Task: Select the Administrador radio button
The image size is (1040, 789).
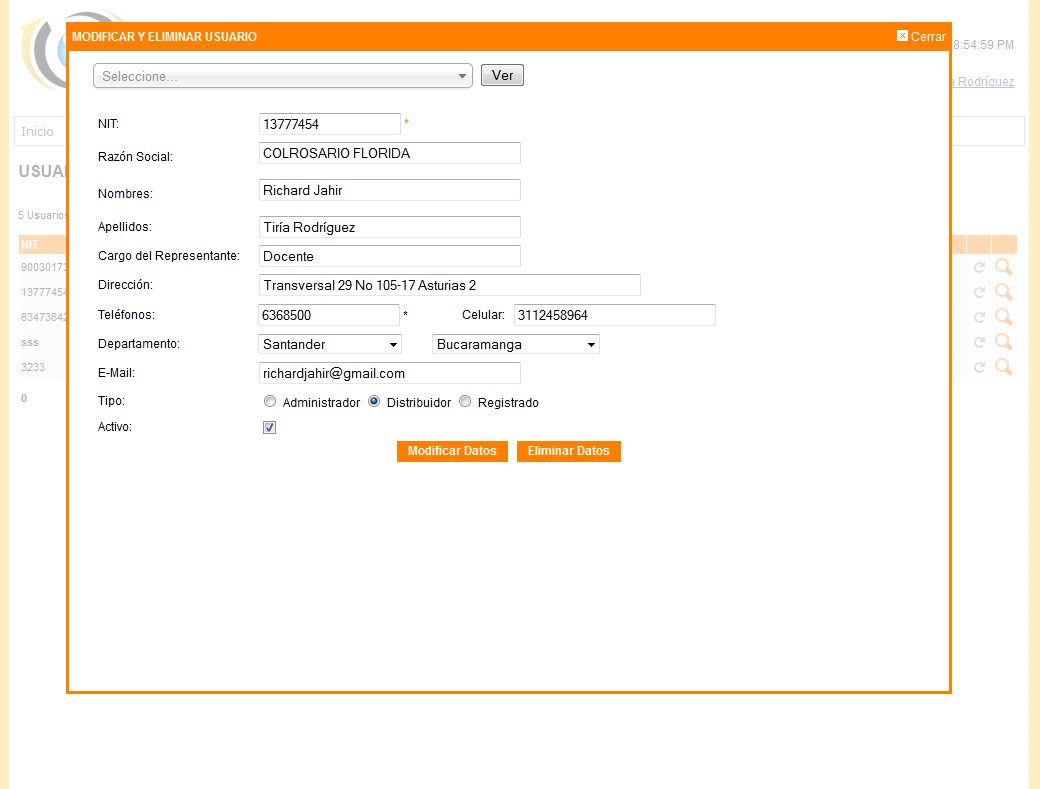Action: (x=269, y=401)
